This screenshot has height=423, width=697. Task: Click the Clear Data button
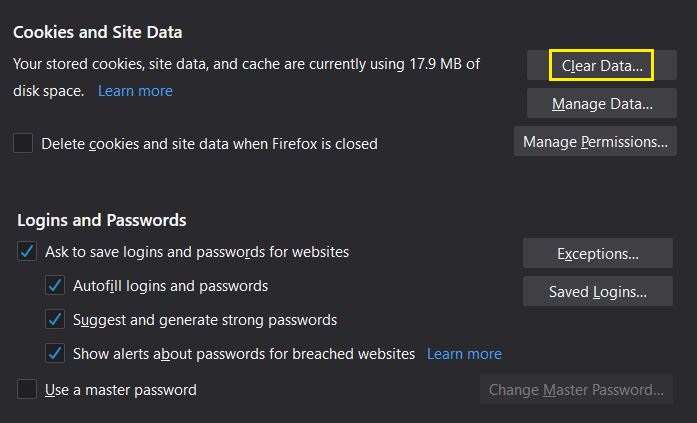(x=601, y=65)
